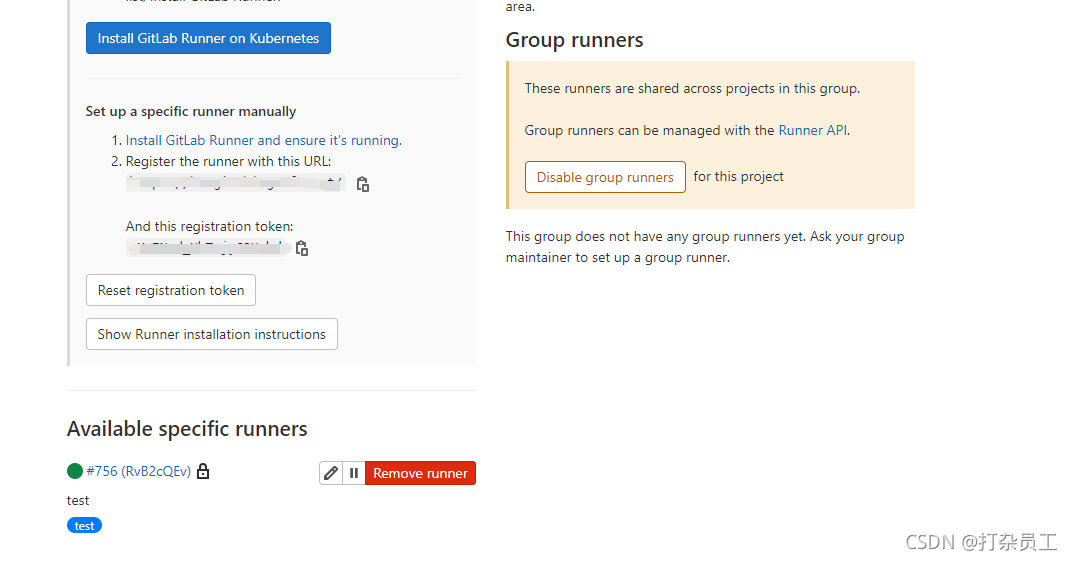Copy the registration token

coord(302,249)
